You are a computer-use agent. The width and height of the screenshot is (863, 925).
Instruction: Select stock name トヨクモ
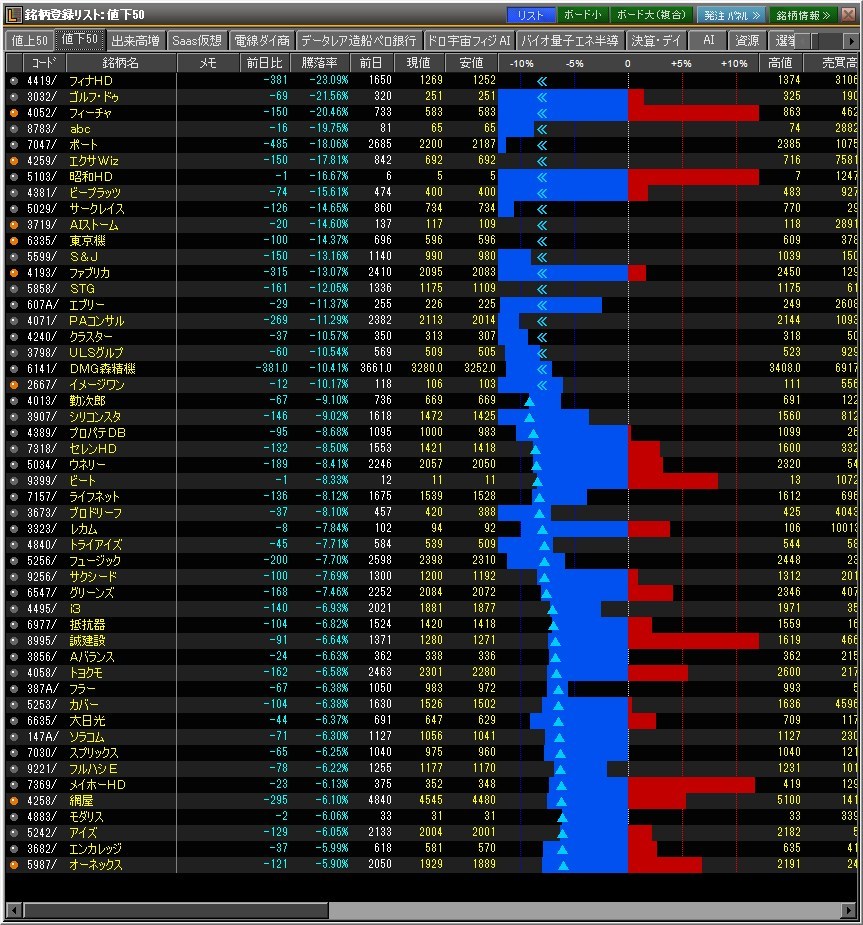87,673
